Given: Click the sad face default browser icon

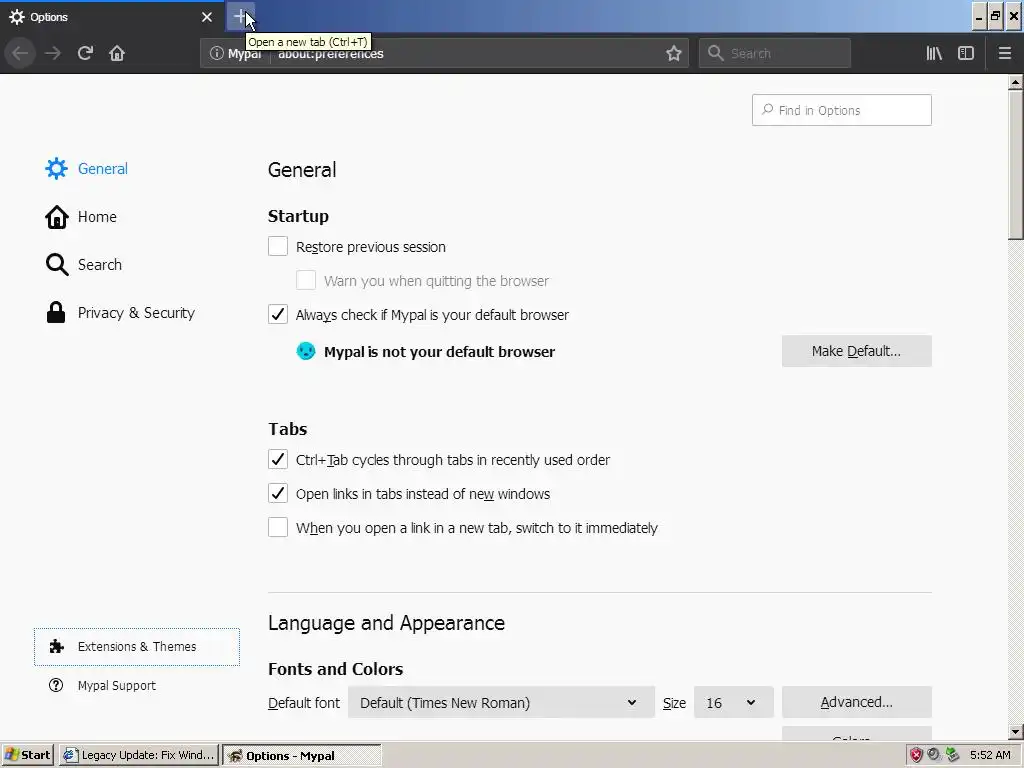Looking at the screenshot, I should (306, 351).
